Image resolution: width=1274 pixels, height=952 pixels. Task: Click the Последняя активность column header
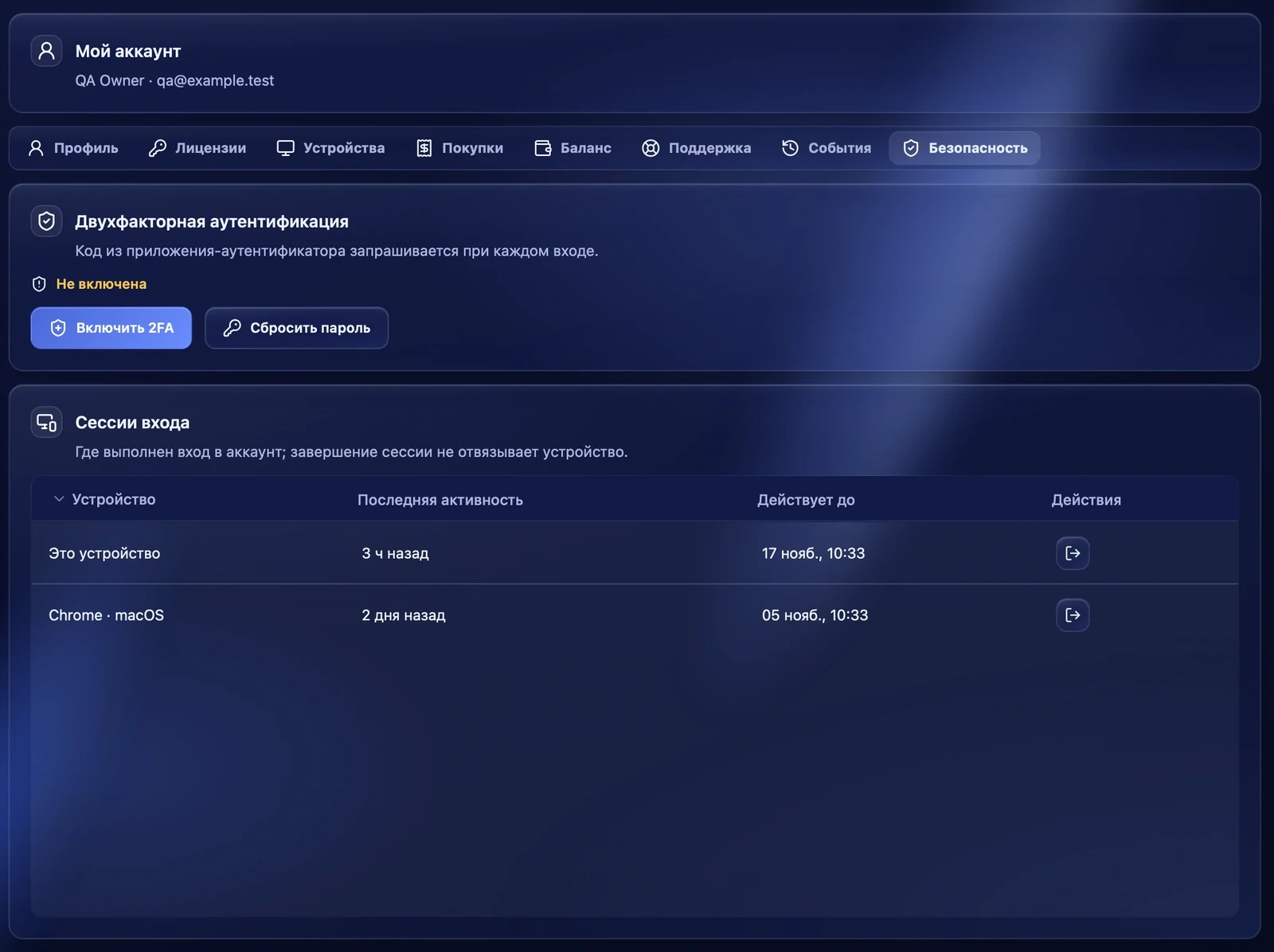click(x=440, y=500)
